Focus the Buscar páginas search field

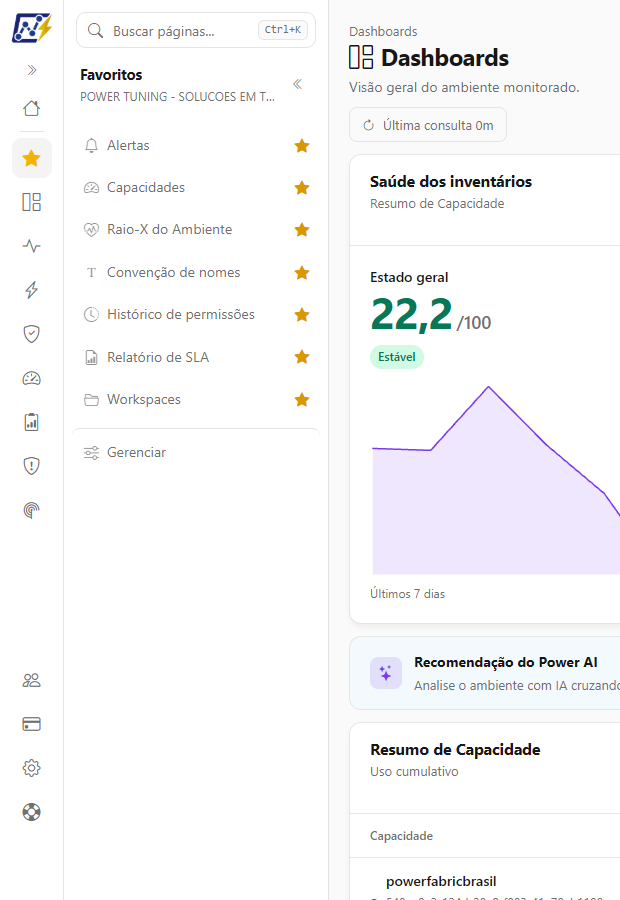click(196, 30)
